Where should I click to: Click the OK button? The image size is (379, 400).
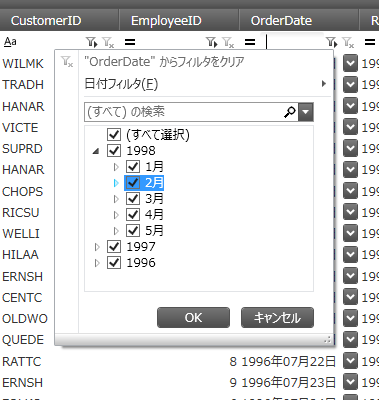click(x=193, y=318)
